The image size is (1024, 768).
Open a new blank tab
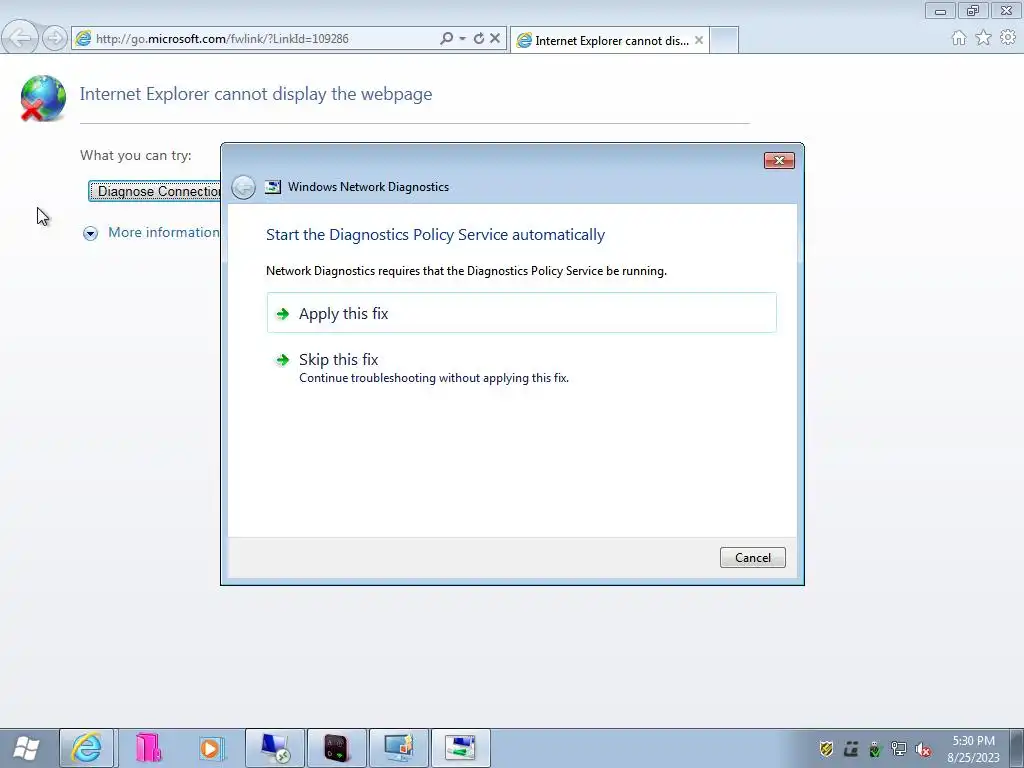point(724,40)
